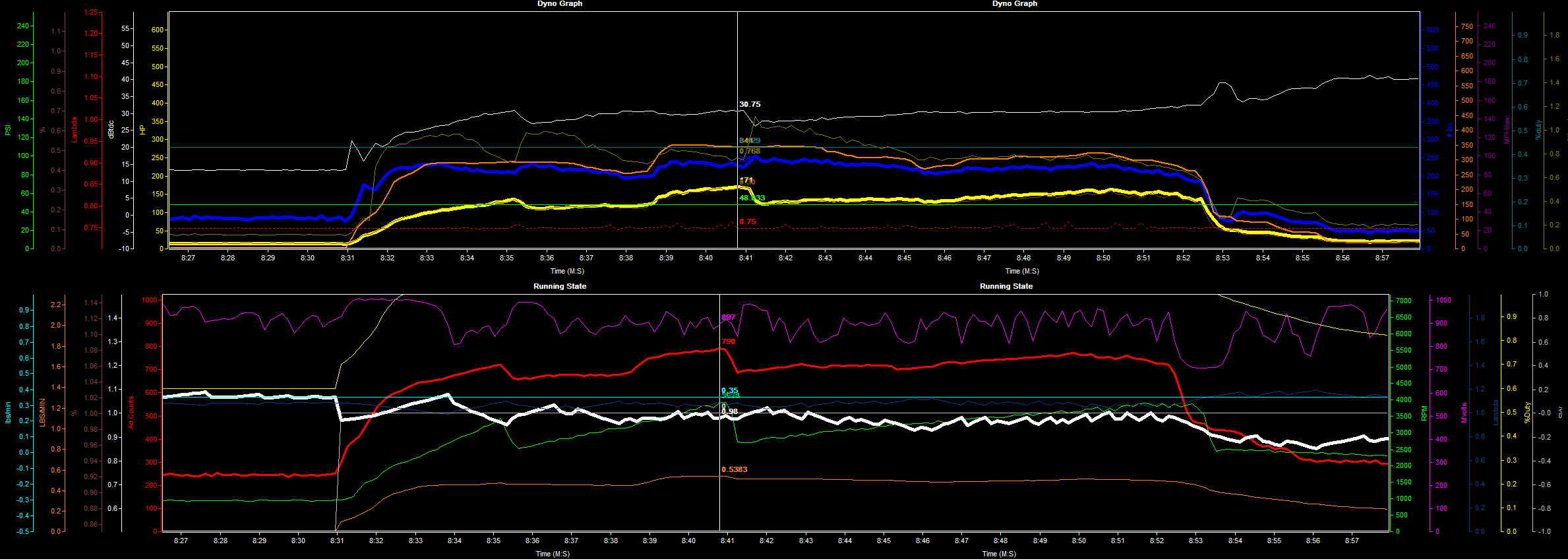Click the green 48.833 cursor value
This screenshot has height=559, width=1568.
pos(752,198)
